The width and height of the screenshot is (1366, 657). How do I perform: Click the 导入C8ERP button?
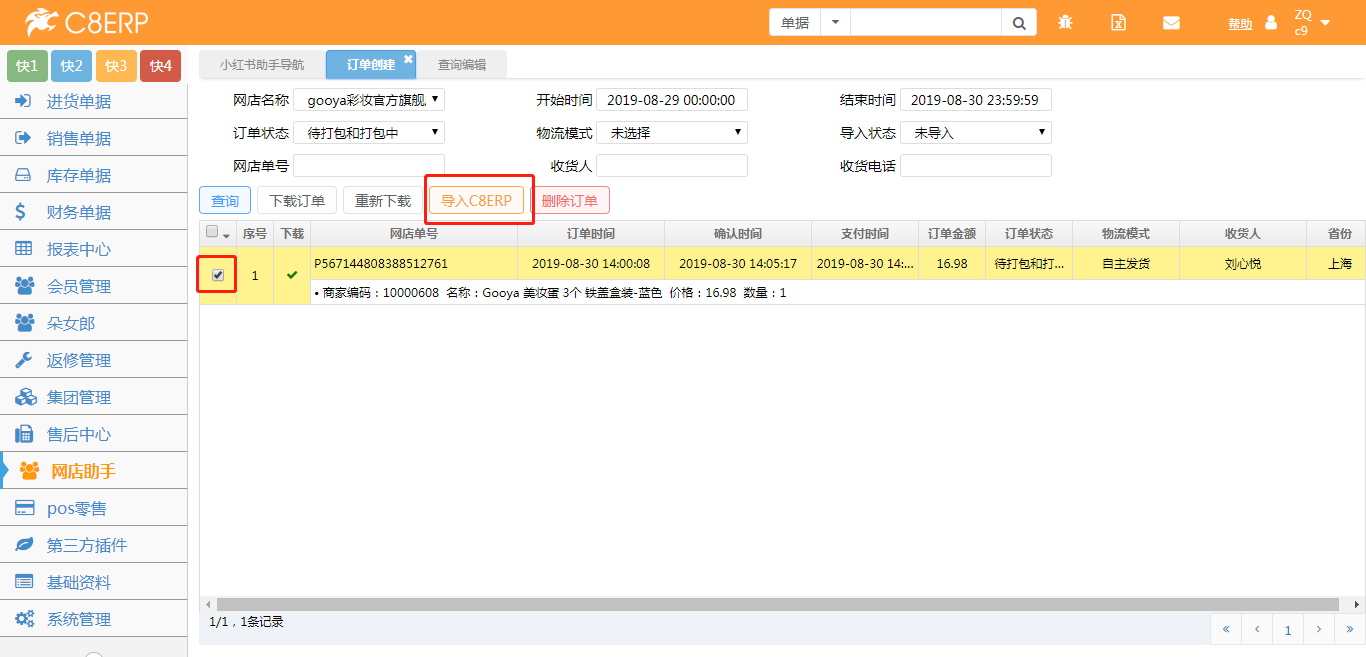[476, 201]
